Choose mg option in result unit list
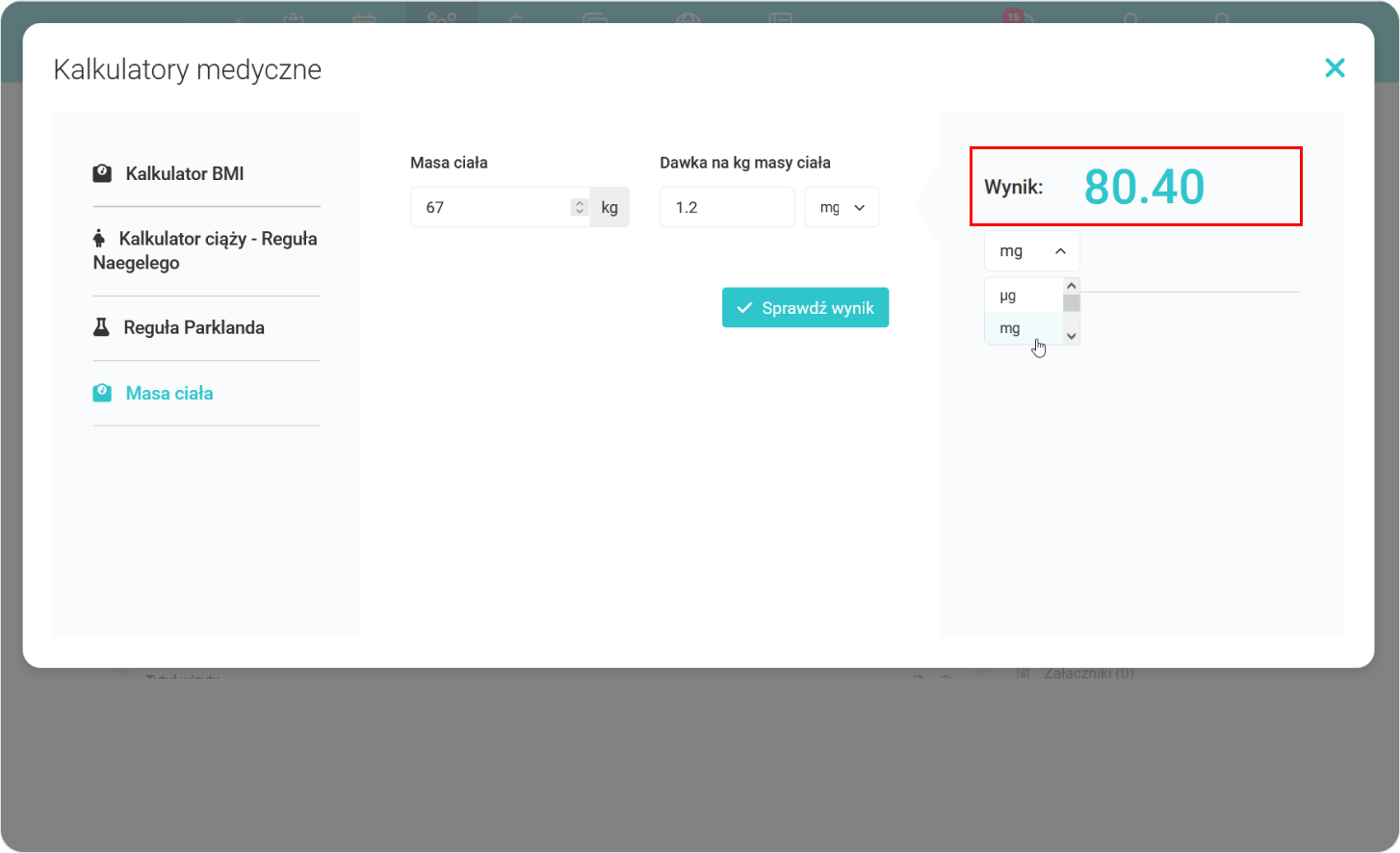1400x853 pixels. coord(1024,328)
